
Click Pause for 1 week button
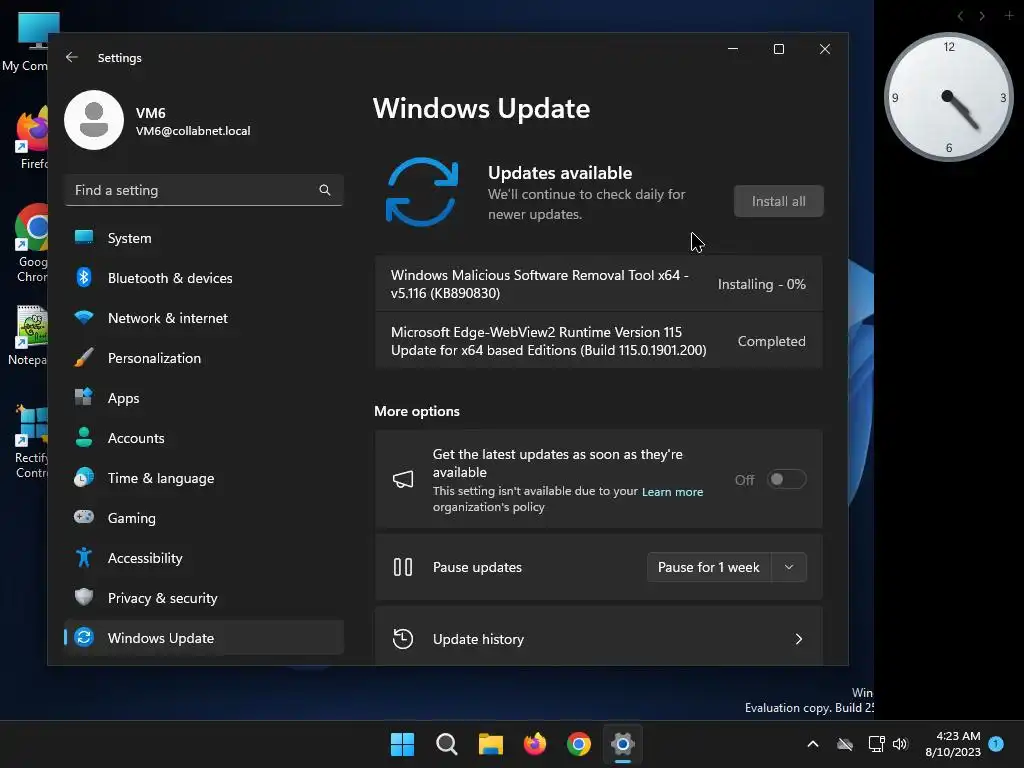[x=709, y=567]
